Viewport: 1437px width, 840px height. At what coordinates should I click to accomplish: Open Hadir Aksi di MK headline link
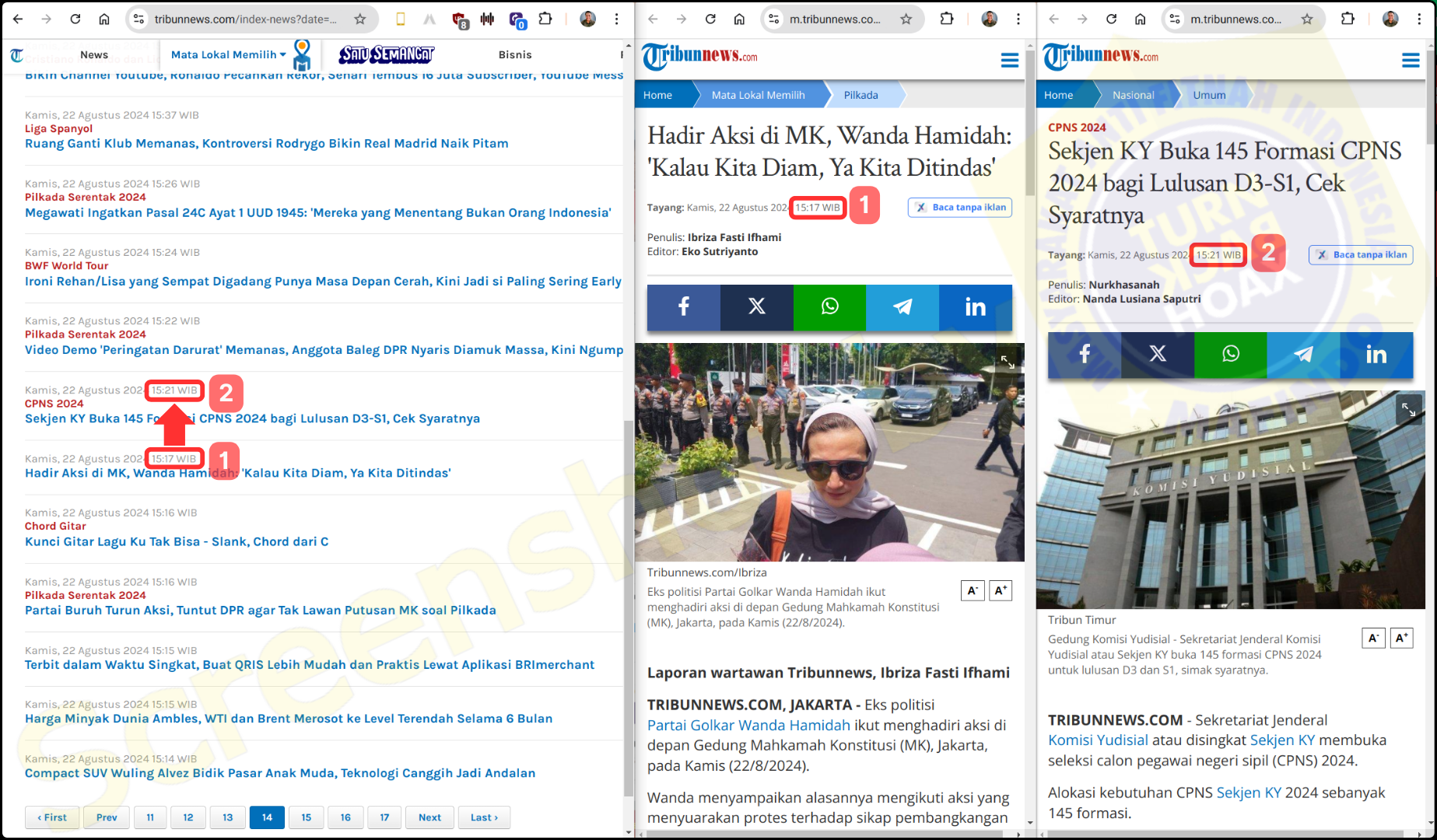tap(237, 473)
